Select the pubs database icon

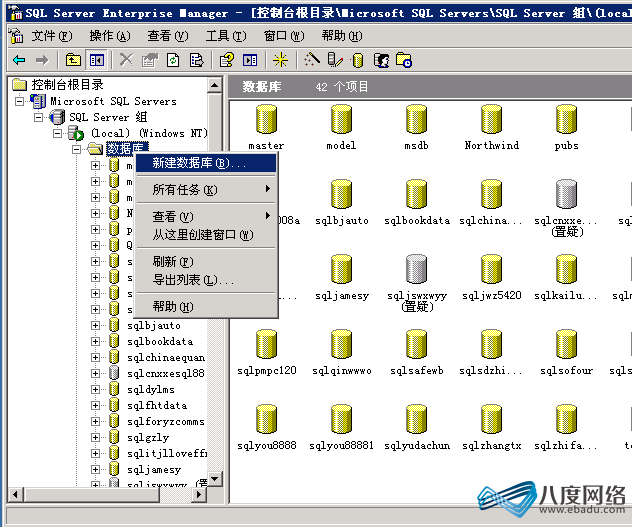pos(566,119)
